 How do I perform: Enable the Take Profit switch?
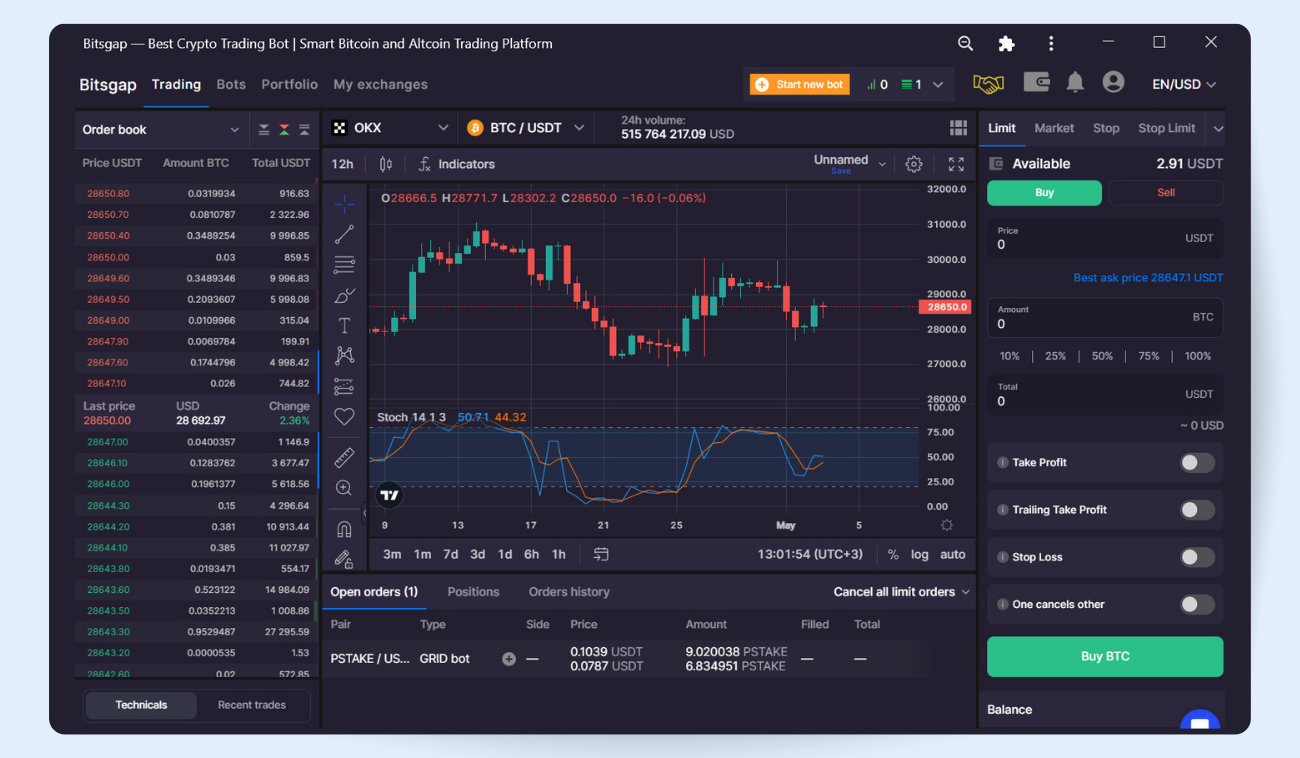[1197, 463]
